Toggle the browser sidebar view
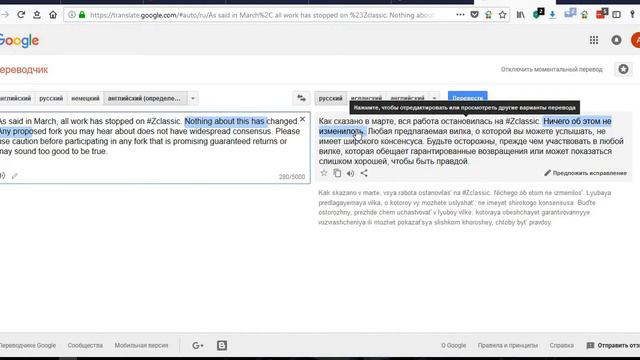This screenshot has height=360, width=640. tap(616, 15)
